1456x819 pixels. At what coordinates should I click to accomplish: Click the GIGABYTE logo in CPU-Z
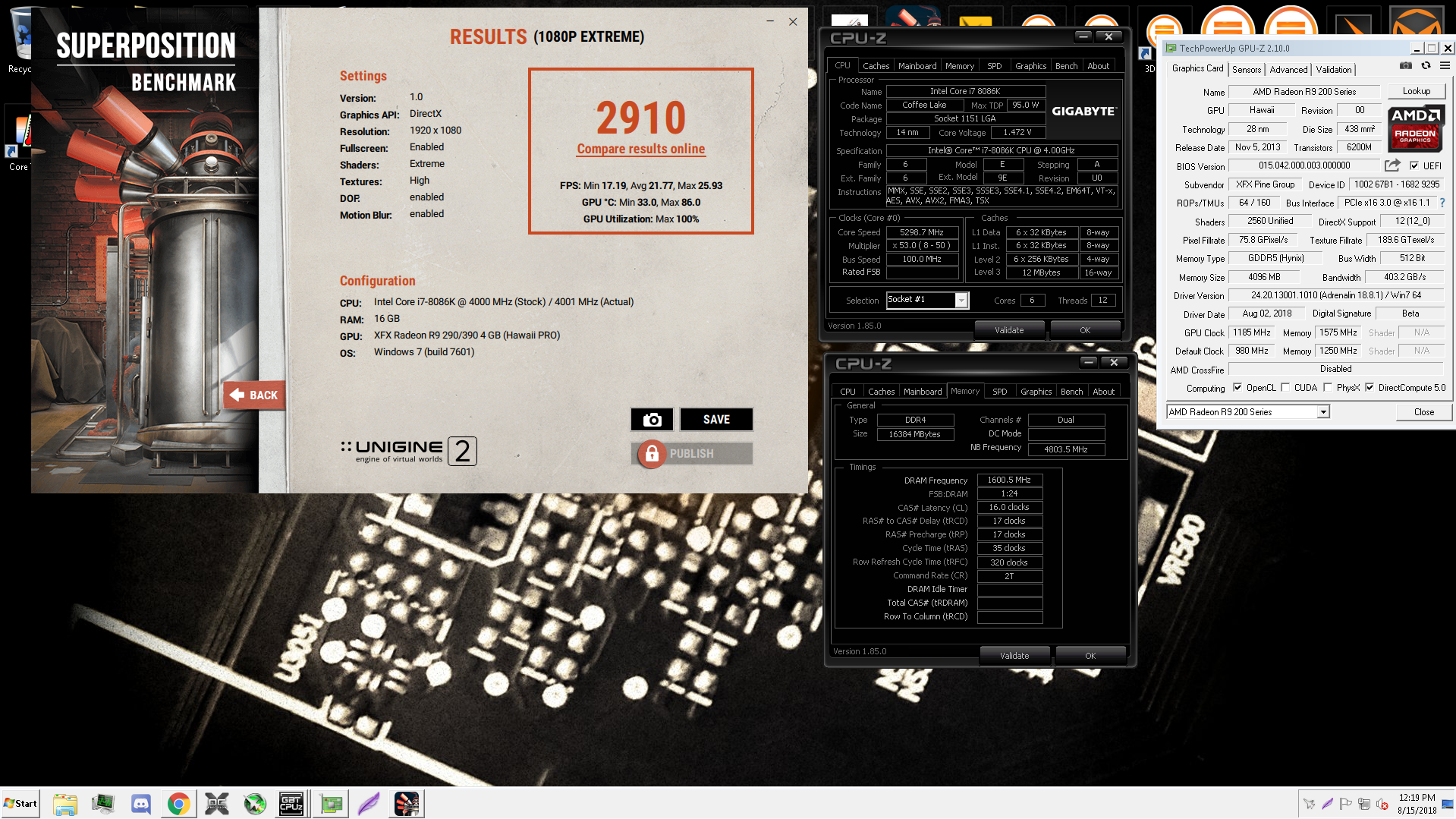[1083, 111]
